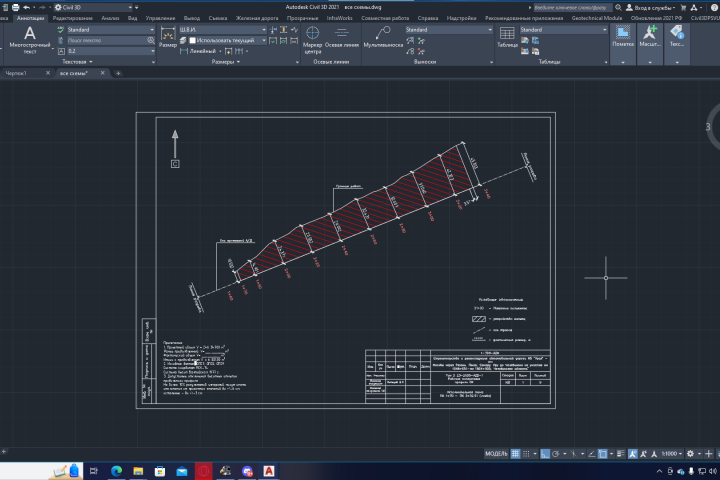Click the jogged dimension line icon
The height and width of the screenshot is (480, 720).
click(x=294, y=29)
